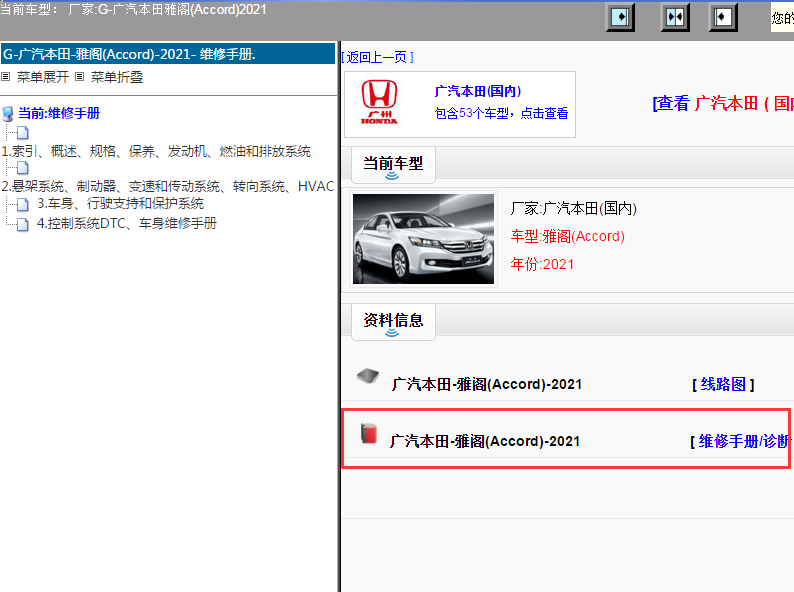Select 资料信息 tab header
794x592 pixels.
(393, 322)
